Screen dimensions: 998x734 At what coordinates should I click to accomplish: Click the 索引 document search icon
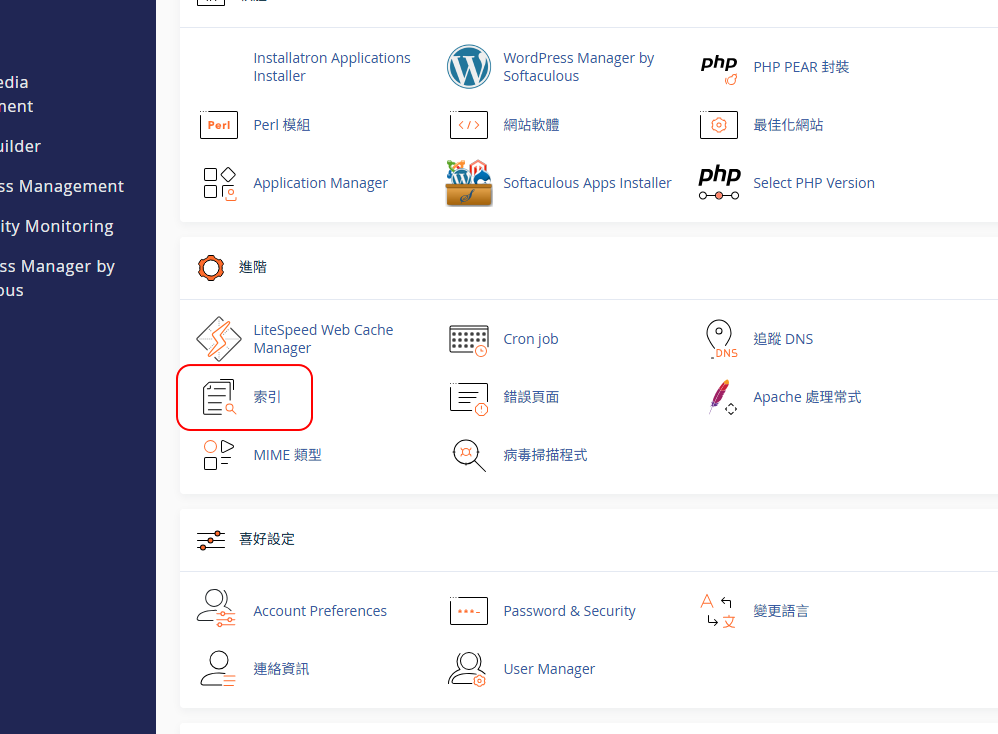pos(219,397)
